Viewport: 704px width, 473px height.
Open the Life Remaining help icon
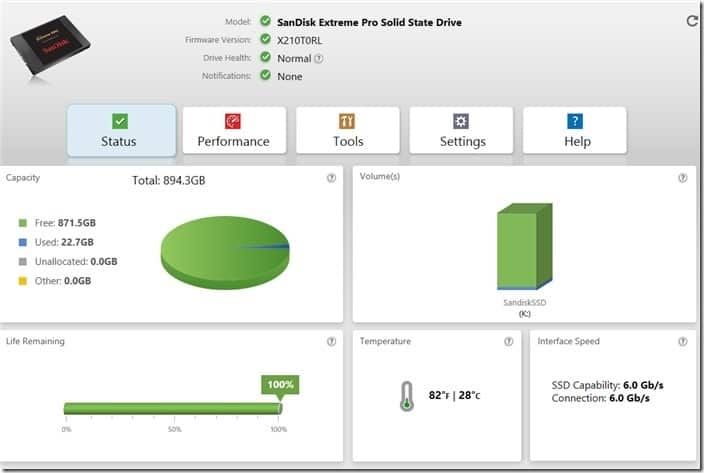331,342
